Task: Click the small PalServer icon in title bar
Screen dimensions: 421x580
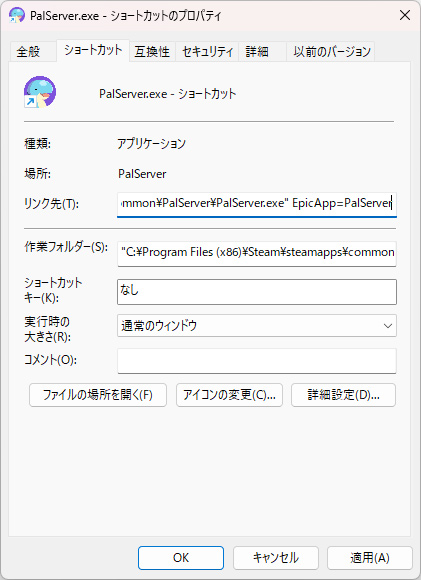Action: pyautogui.click(x=17, y=16)
